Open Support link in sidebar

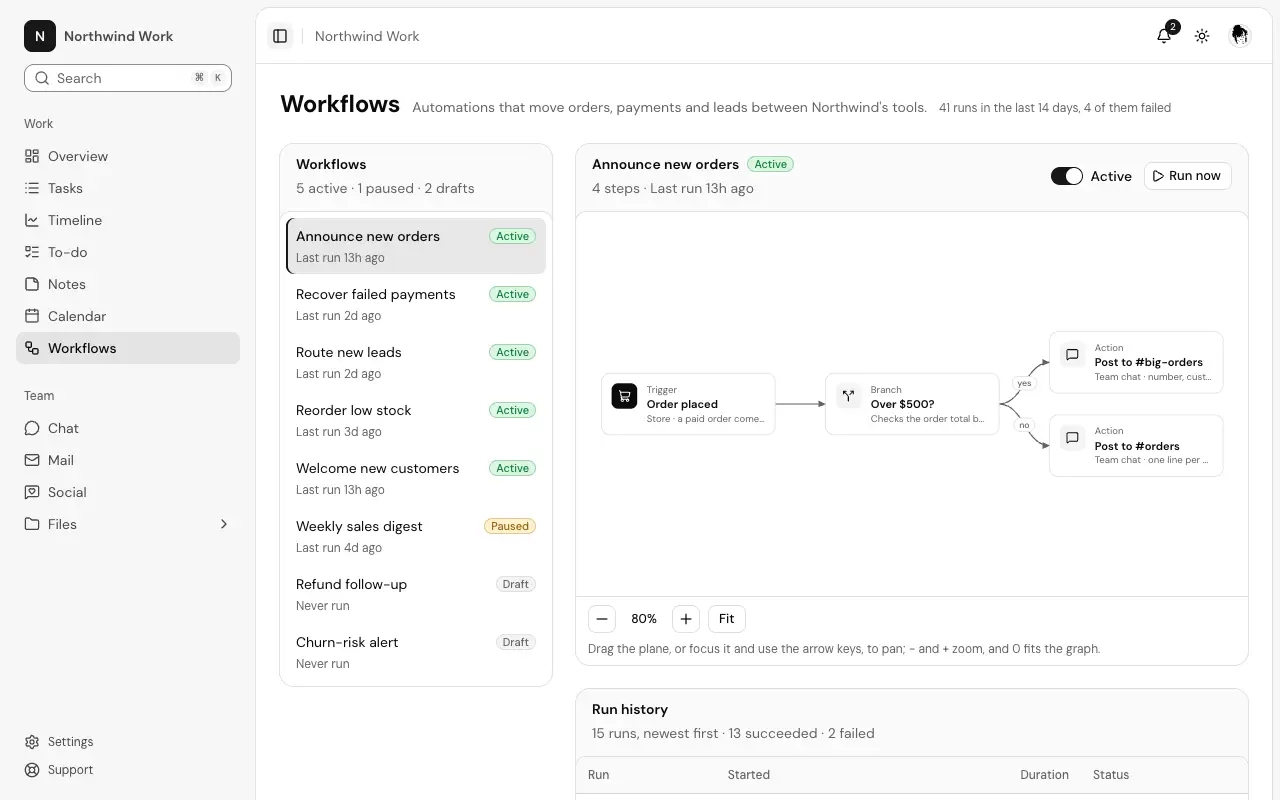tap(128, 770)
